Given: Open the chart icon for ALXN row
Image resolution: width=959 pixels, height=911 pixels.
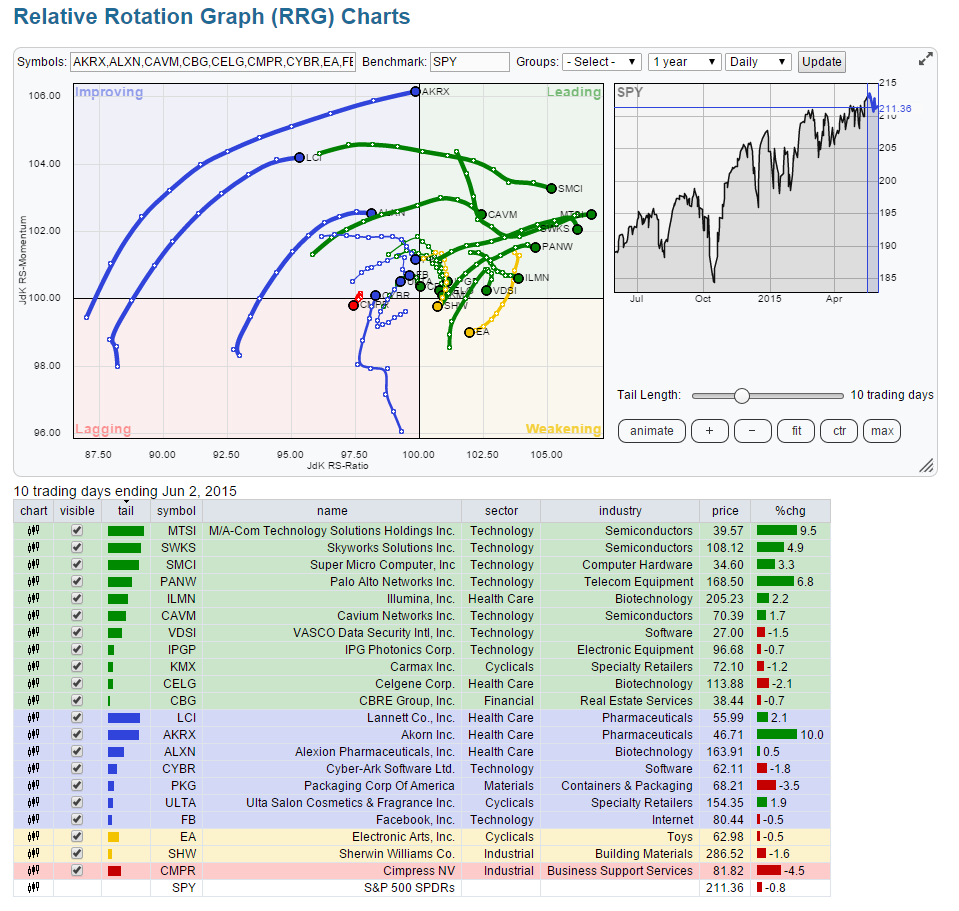Looking at the screenshot, I should pos(34,751).
